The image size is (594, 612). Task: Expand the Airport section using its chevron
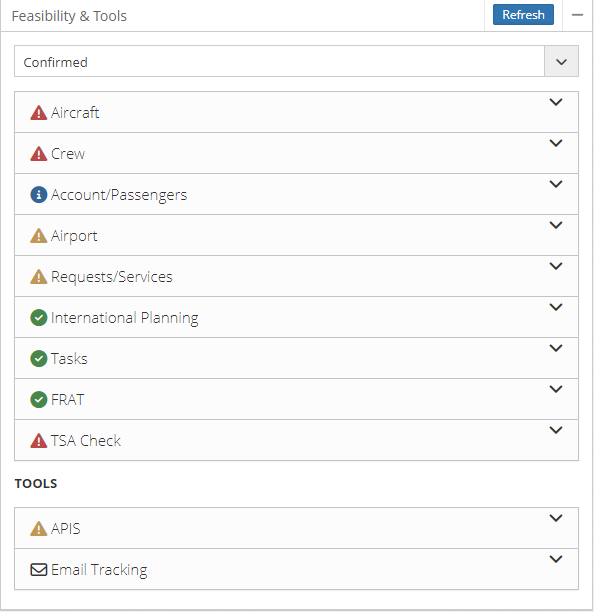[x=556, y=225]
